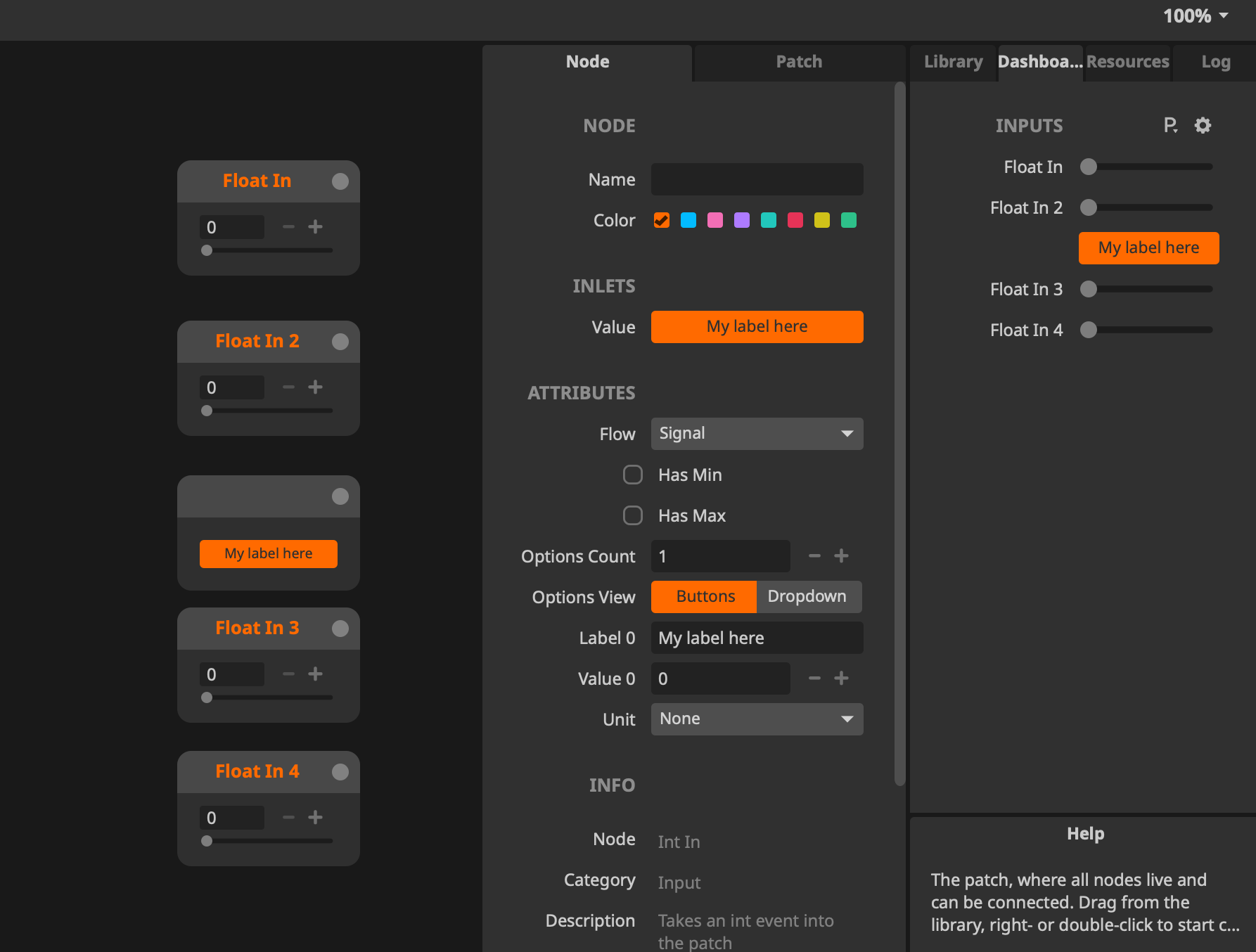Switch to the Patch tab

pyautogui.click(x=798, y=62)
